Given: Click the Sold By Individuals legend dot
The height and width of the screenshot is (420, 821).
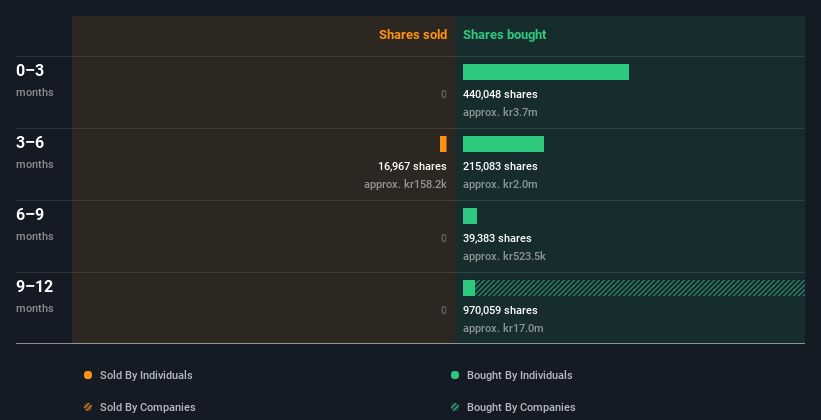Looking at the screenshot, I should (x=88, y=375).
